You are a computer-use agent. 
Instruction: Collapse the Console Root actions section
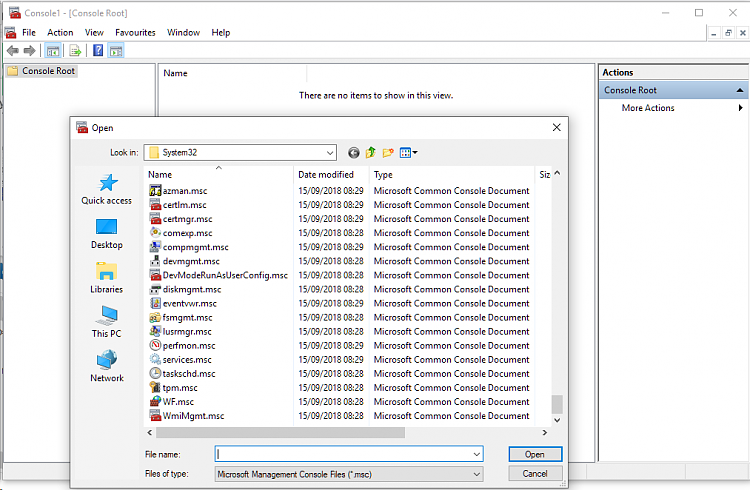pyautogui.click(x=739, y=90)
